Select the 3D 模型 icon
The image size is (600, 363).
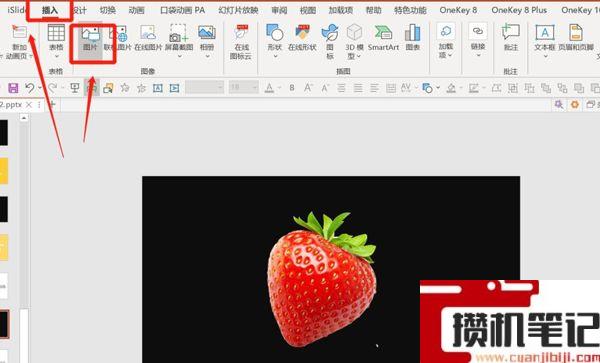(354, 41)
